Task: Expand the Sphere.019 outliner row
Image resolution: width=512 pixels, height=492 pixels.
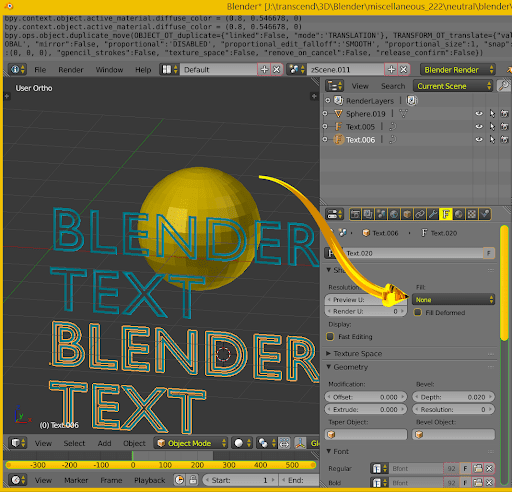Action: (325, 114)
